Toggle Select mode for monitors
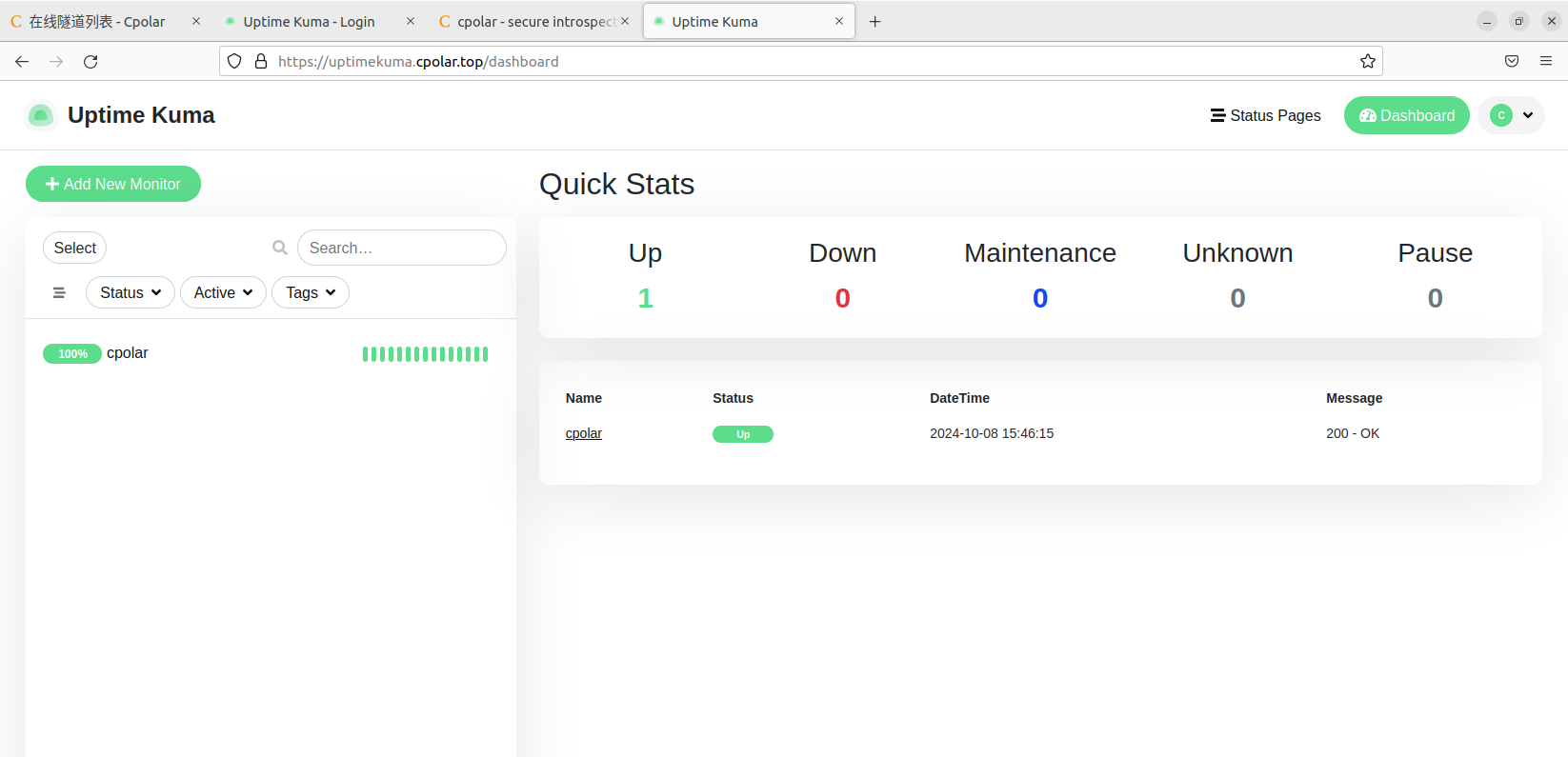1568x757 pixels. 74,248
